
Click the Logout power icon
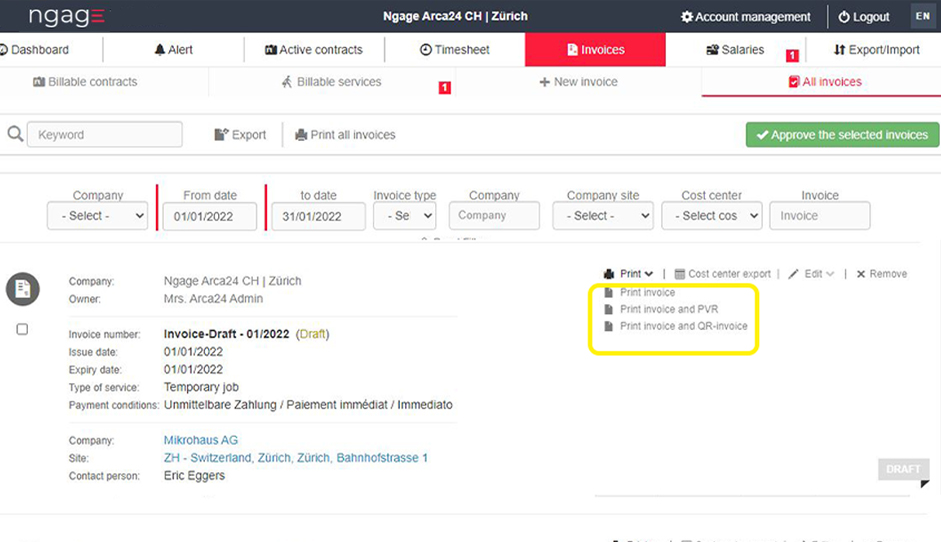(x=844, y=17)
